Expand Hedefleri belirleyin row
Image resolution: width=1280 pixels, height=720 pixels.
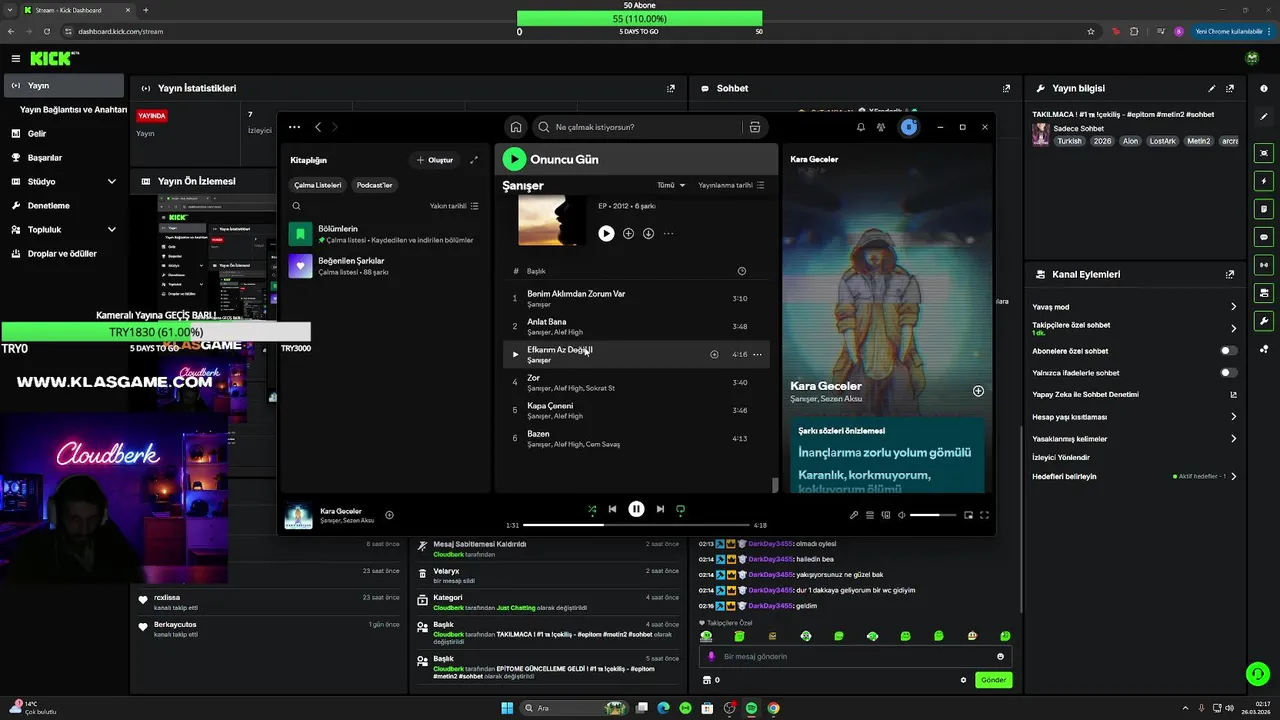point(1233,477)
